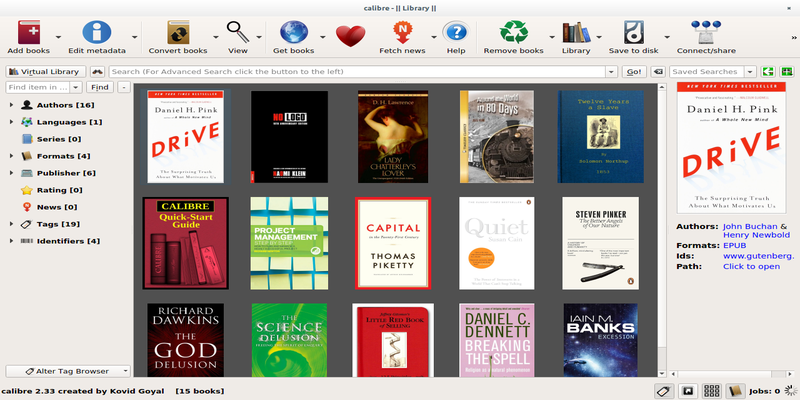Select Around the World in 80 Days cover
800x400 pixels.
(497, 137)
